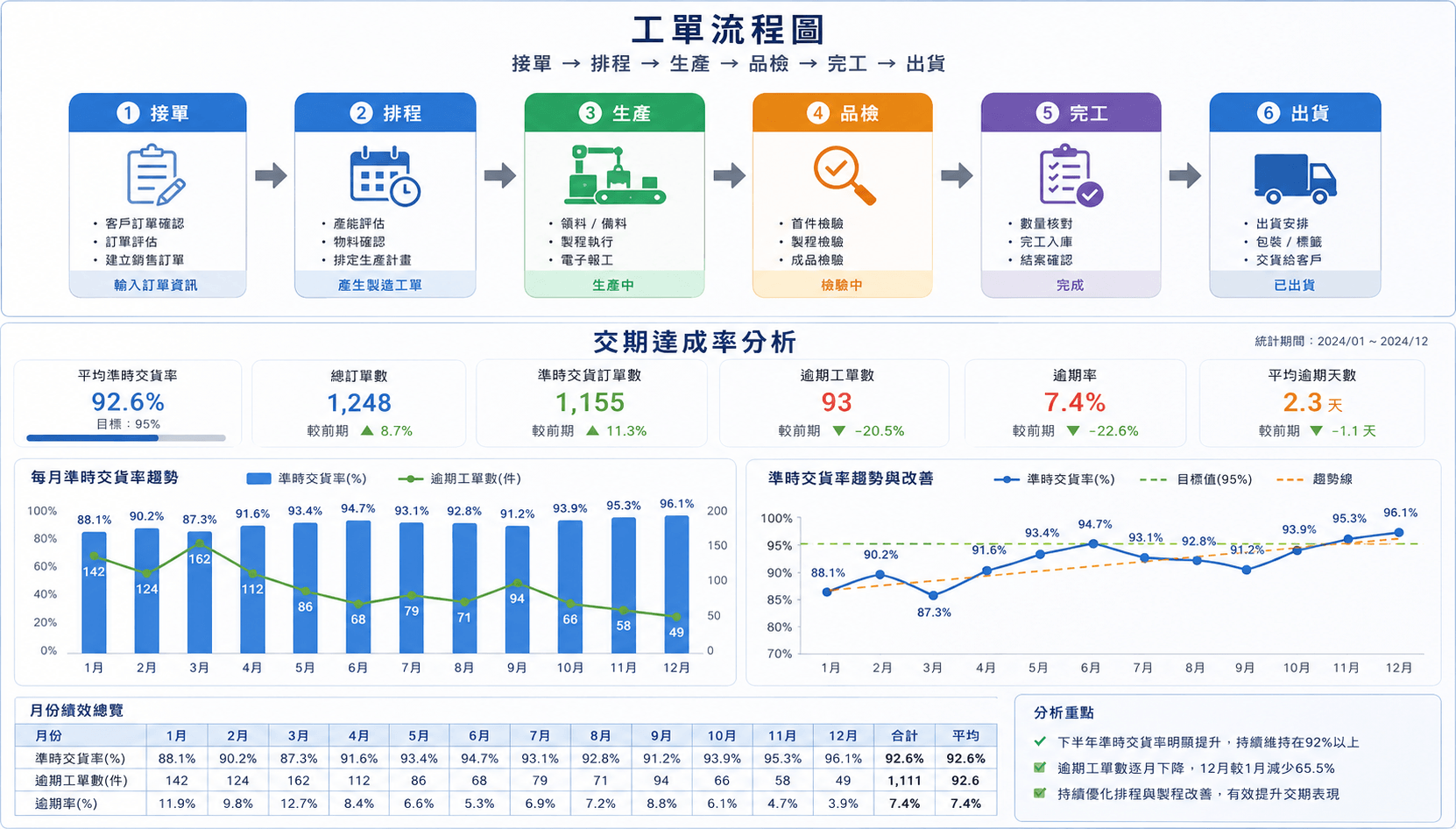Click the 檢驗中 status button
This screenshot has height=829, width=1456.
click(843, 285)
